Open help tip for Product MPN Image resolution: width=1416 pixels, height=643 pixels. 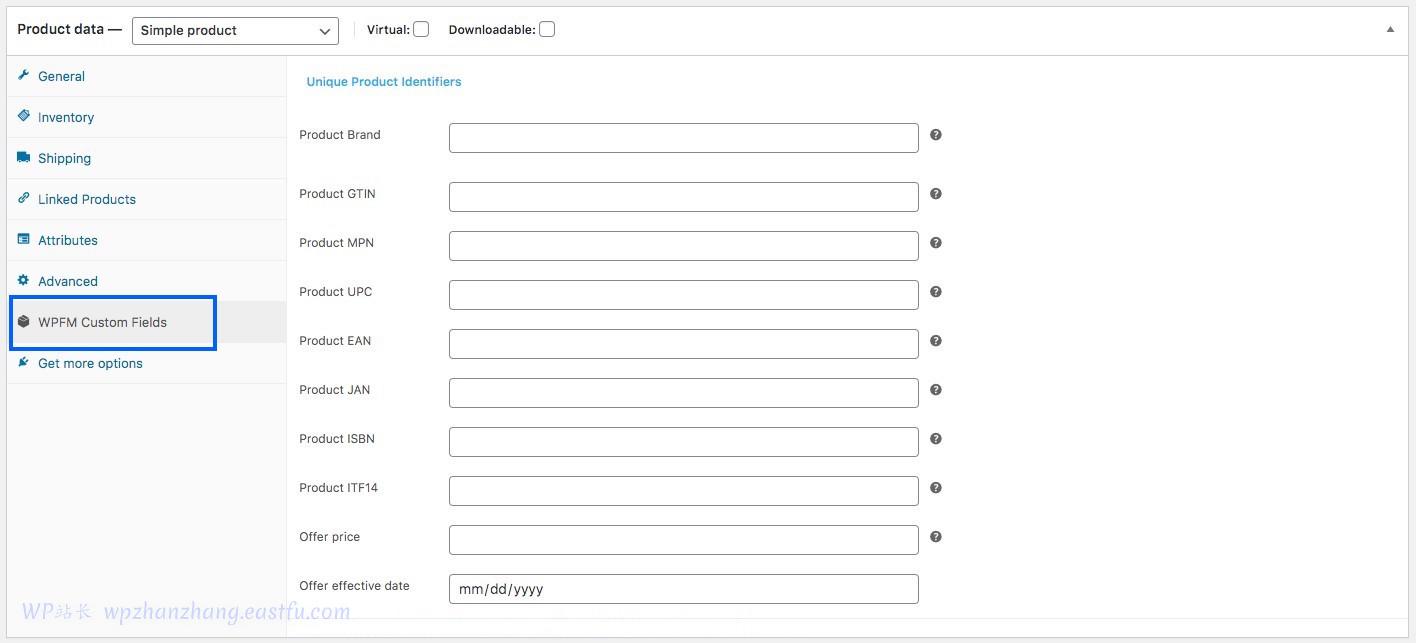(936, 243)
